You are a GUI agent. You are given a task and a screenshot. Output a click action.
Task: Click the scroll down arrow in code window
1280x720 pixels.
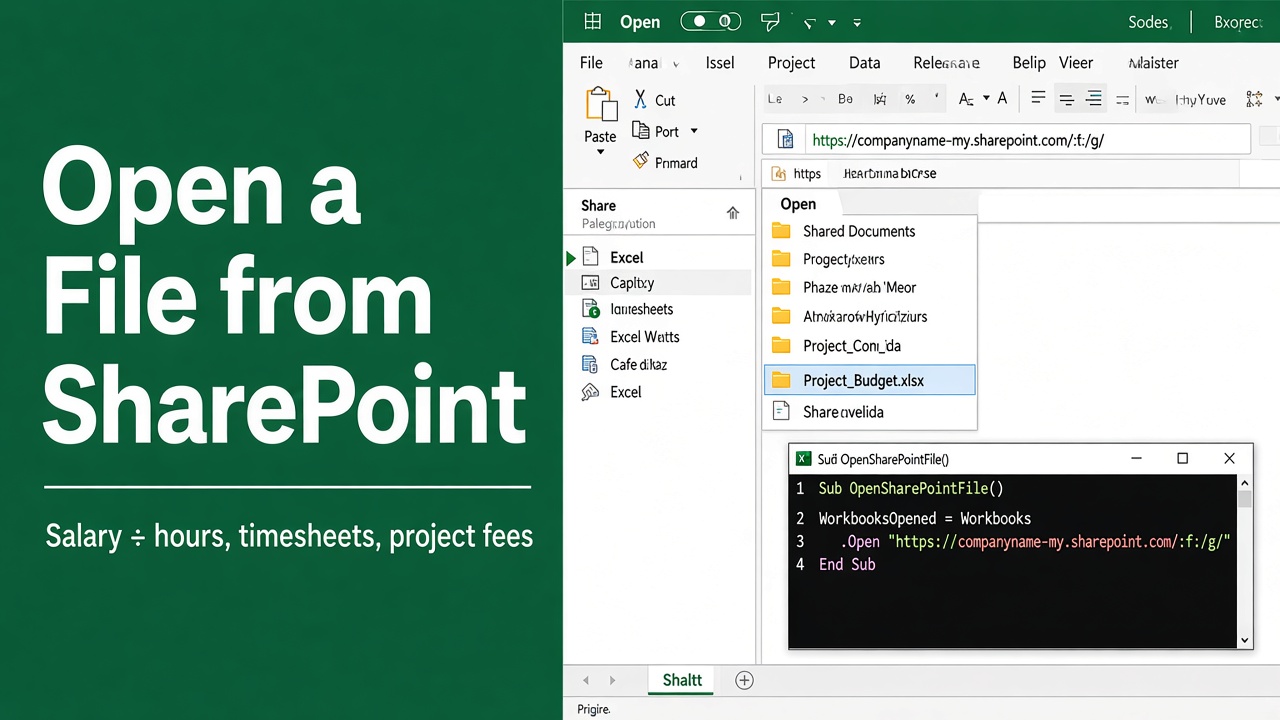(x=1244, y=640)
